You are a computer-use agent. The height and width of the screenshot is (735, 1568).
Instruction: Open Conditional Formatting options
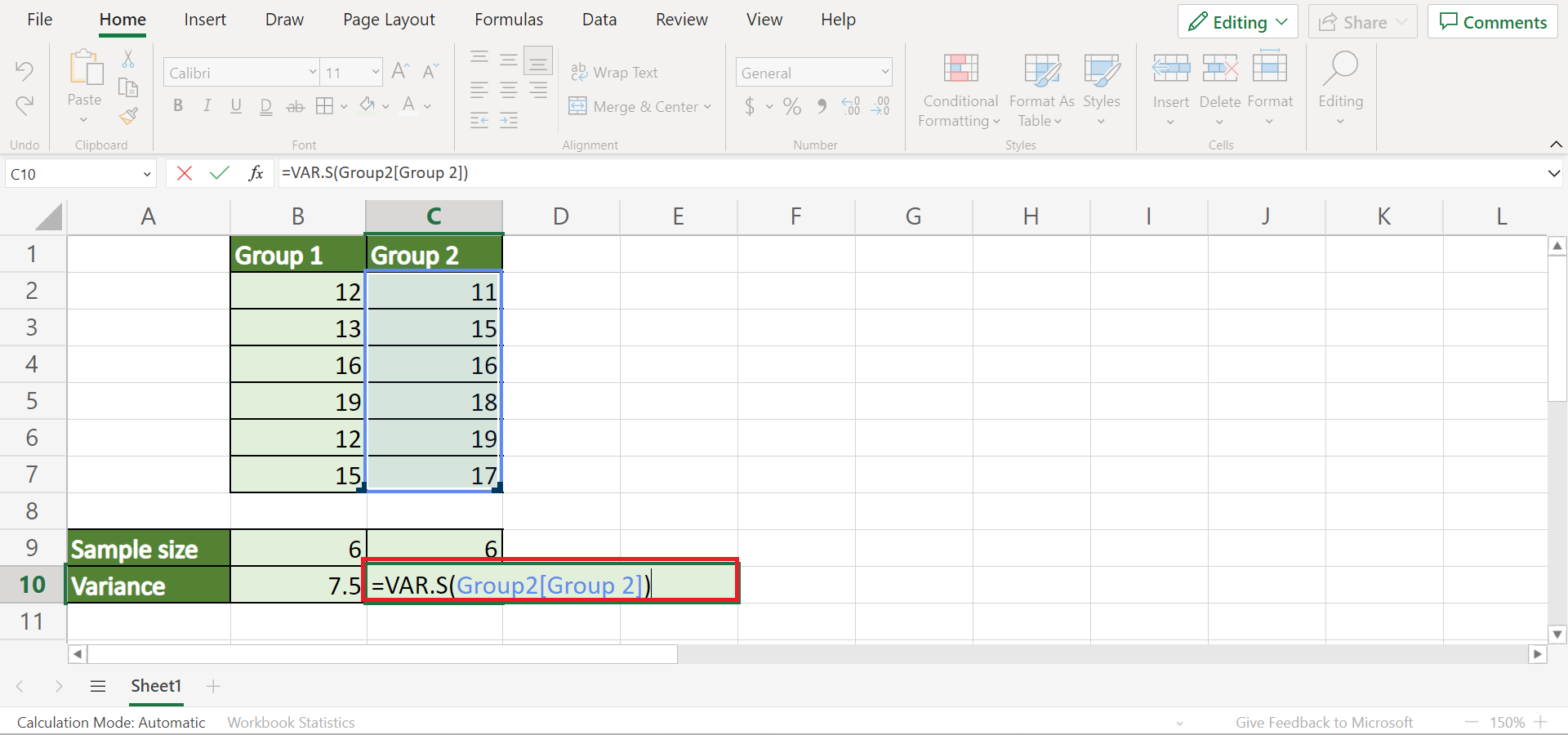pyautogui.click(x=960, y=90)
